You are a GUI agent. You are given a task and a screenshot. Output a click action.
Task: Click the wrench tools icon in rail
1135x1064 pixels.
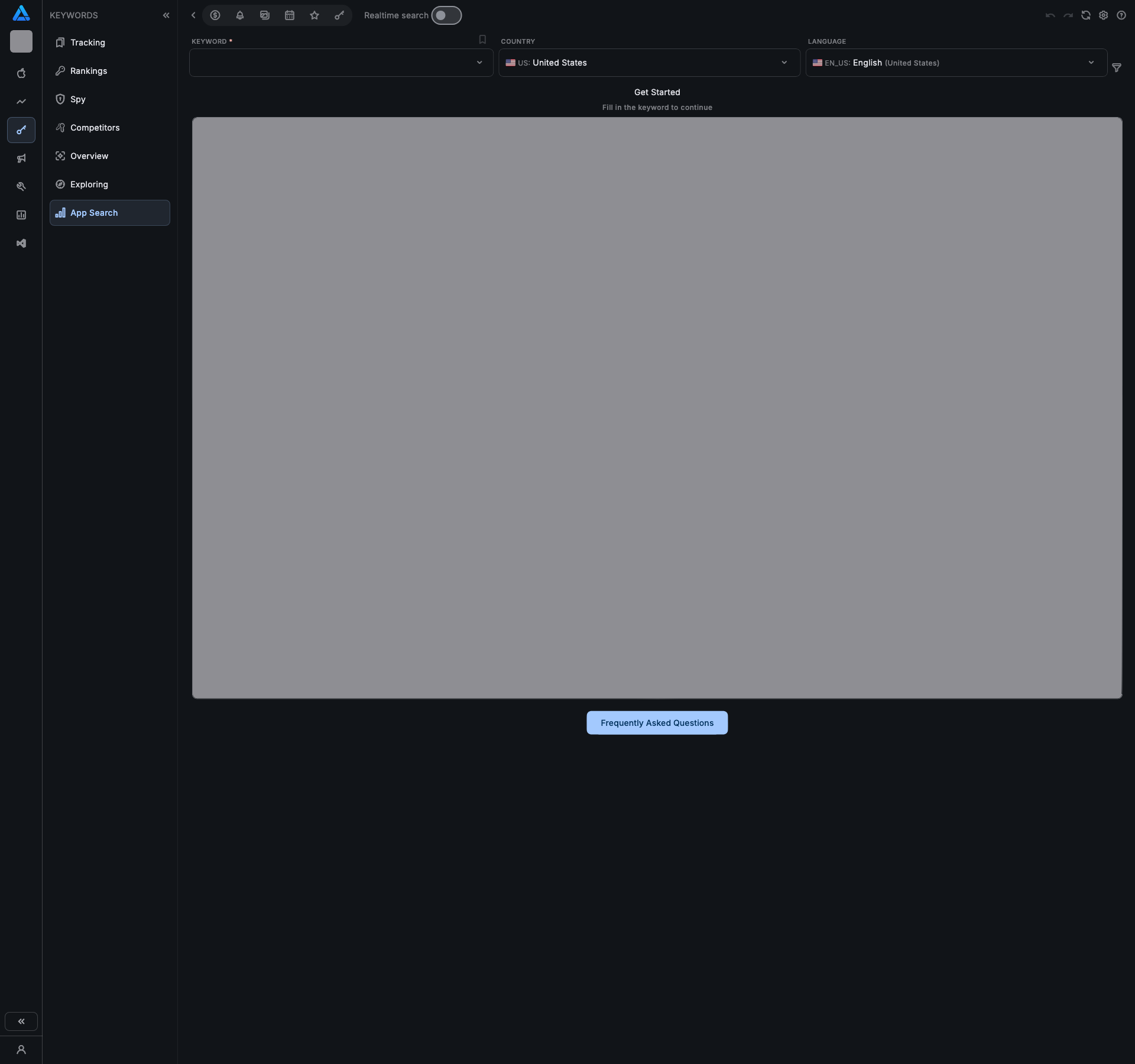(x=21, y=187)
